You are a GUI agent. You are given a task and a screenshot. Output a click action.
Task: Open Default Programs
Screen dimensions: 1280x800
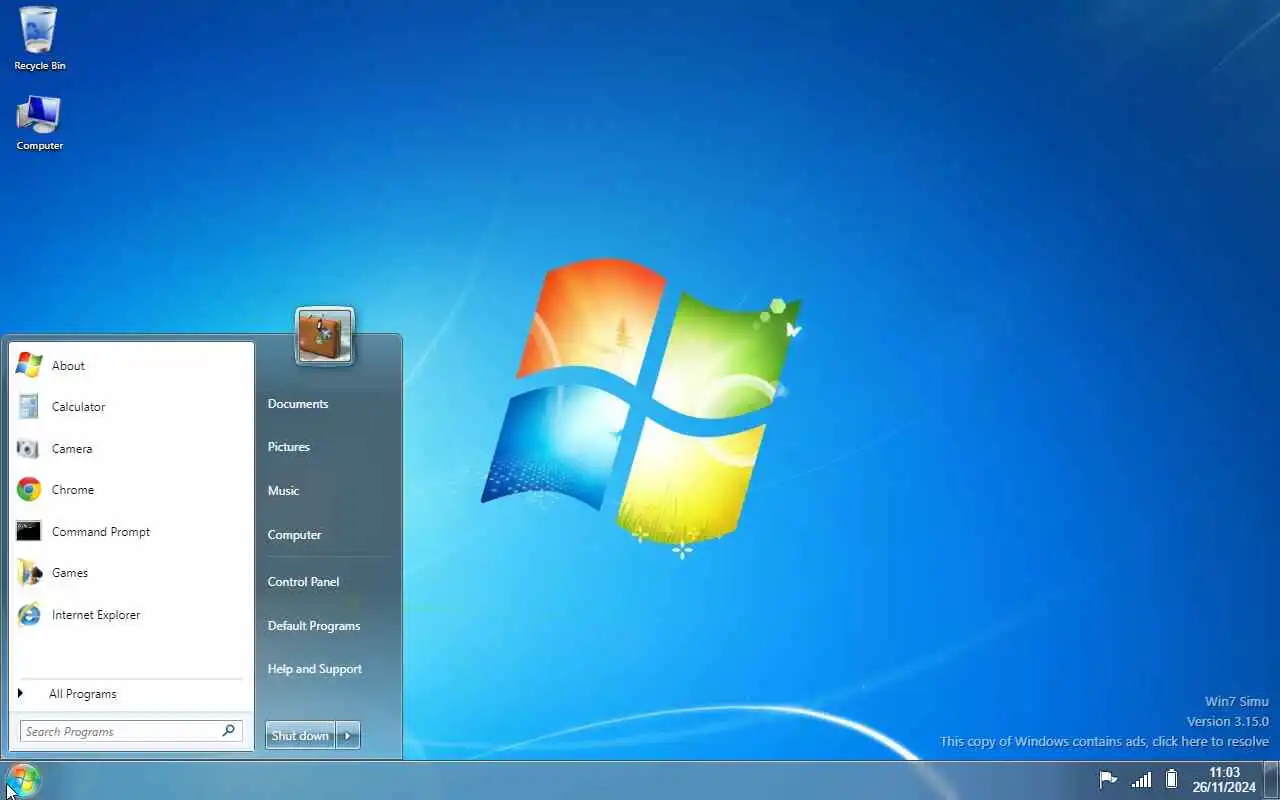314,626
